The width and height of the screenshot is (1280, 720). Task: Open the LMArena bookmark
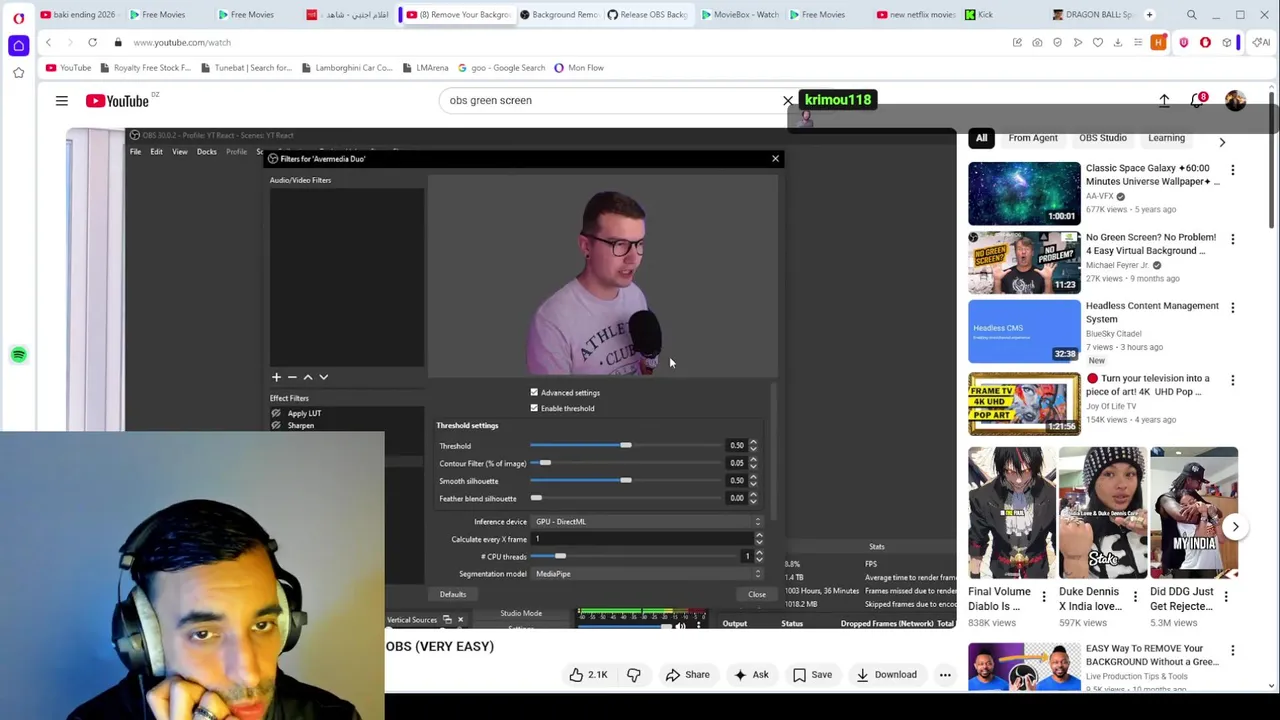tap(425, 68)
